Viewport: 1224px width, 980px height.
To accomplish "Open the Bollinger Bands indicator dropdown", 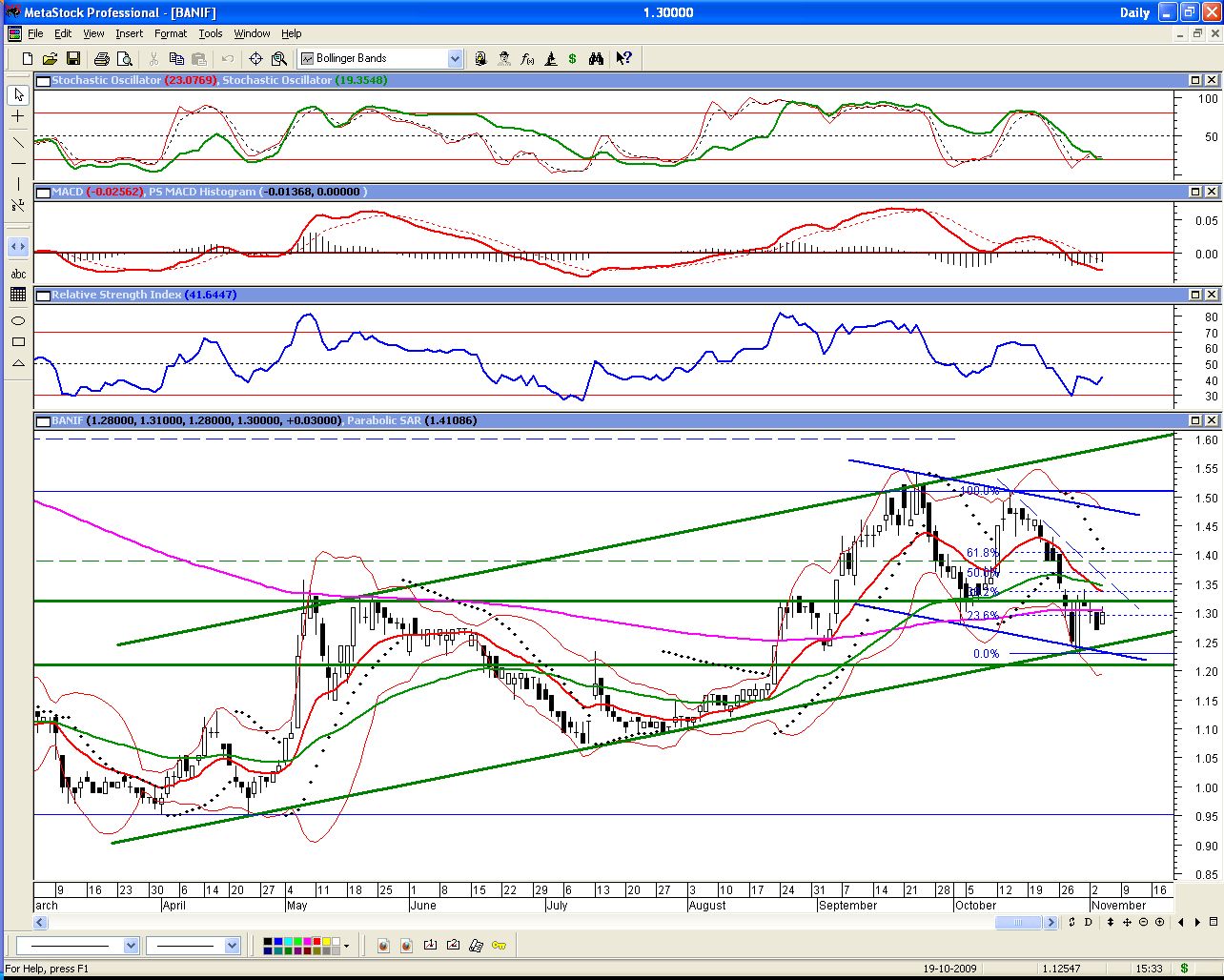I will 455,58.
